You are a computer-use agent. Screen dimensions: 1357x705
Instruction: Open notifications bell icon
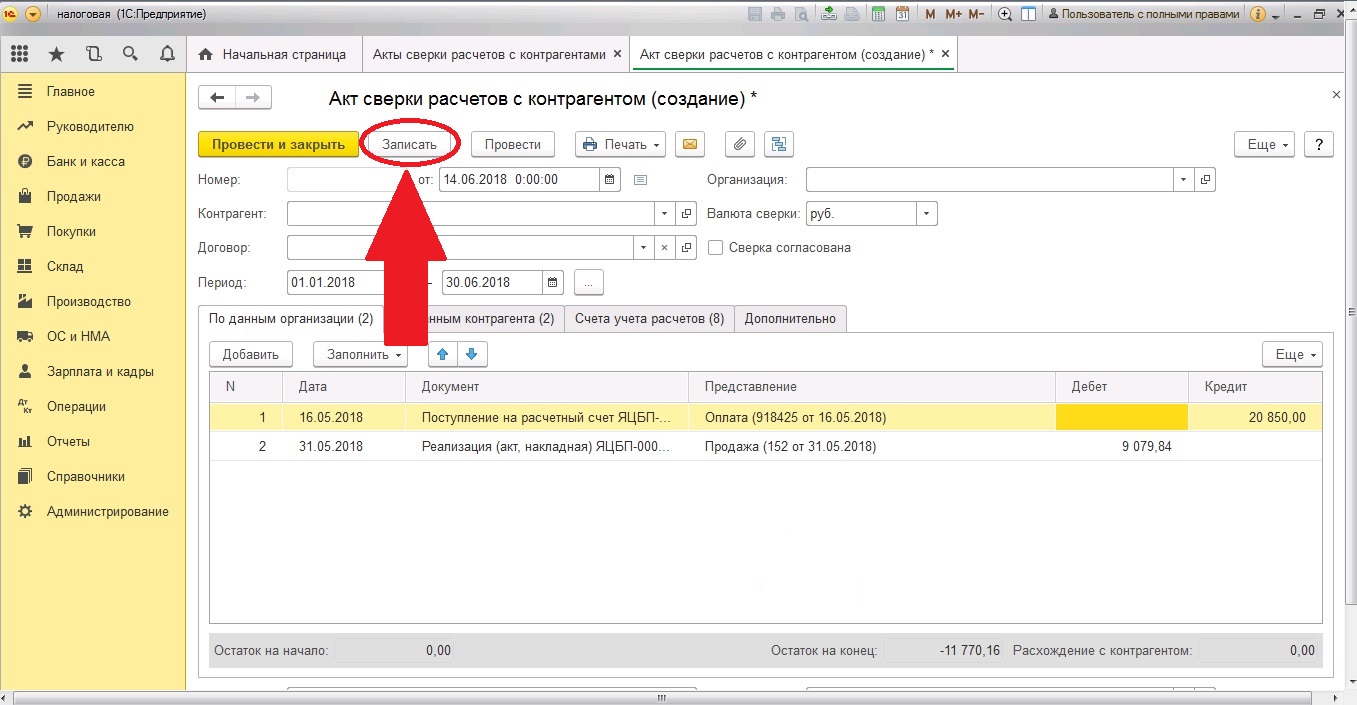(167, 54)
